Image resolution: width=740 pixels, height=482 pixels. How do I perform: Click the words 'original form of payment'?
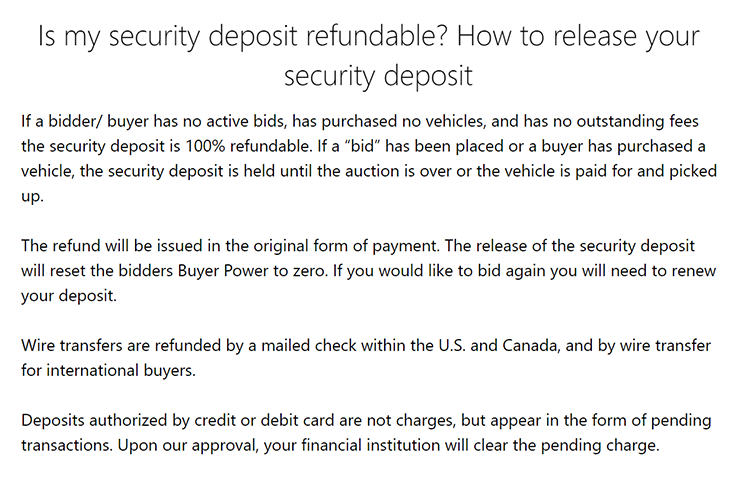(x=345, y=246)
